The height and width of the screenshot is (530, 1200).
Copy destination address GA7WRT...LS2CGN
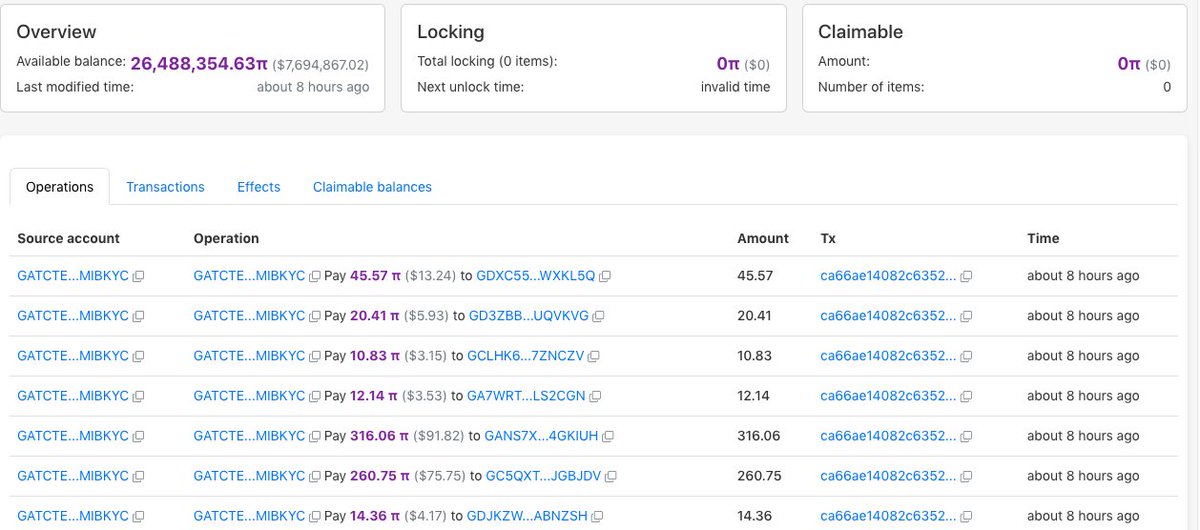click(595, 396)
